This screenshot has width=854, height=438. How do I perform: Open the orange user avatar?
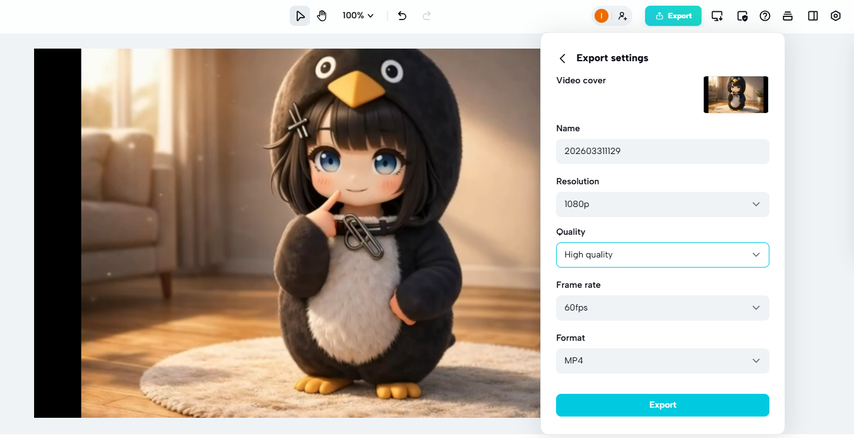601,16
